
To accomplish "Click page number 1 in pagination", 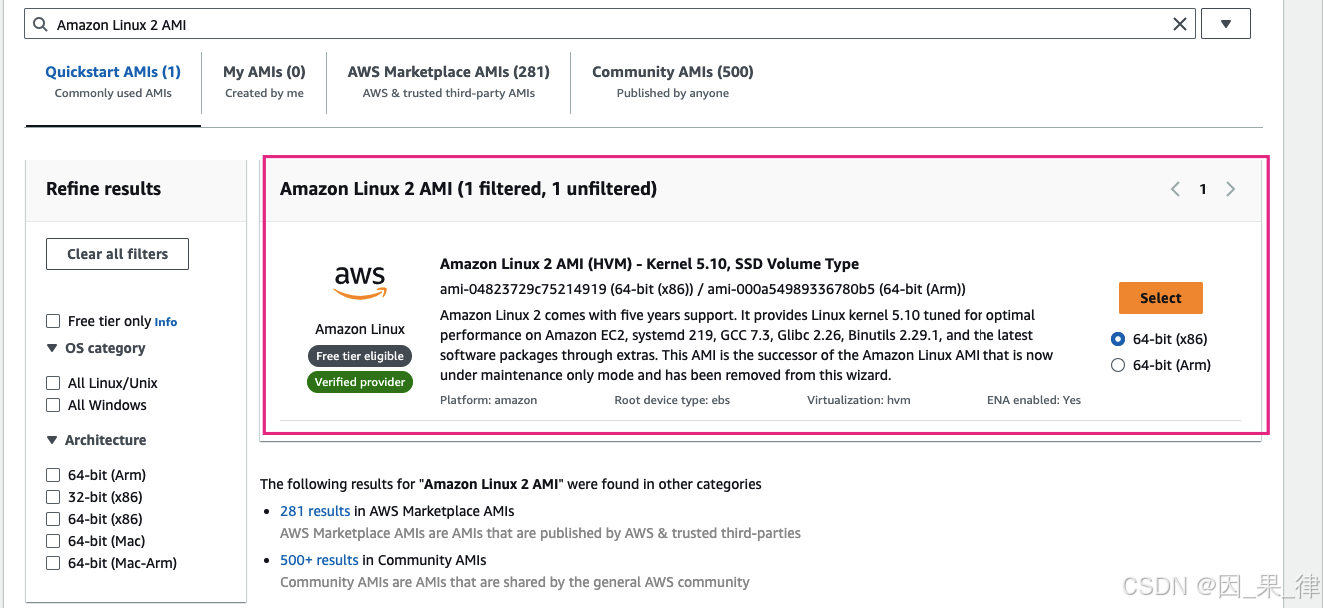I will click(x=1203, y=189).
